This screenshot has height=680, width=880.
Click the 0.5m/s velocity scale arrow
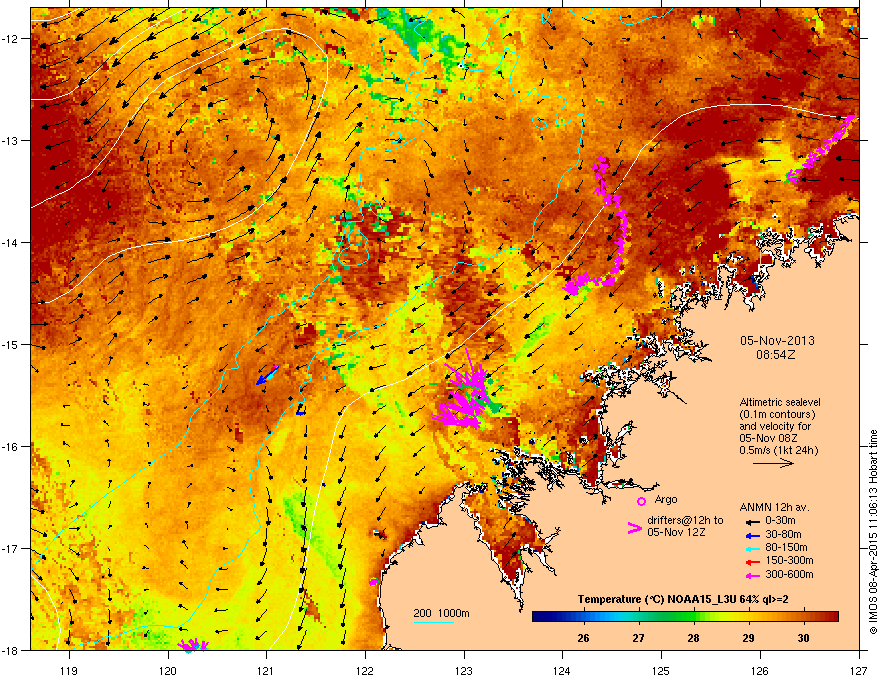tap(773, 463)
